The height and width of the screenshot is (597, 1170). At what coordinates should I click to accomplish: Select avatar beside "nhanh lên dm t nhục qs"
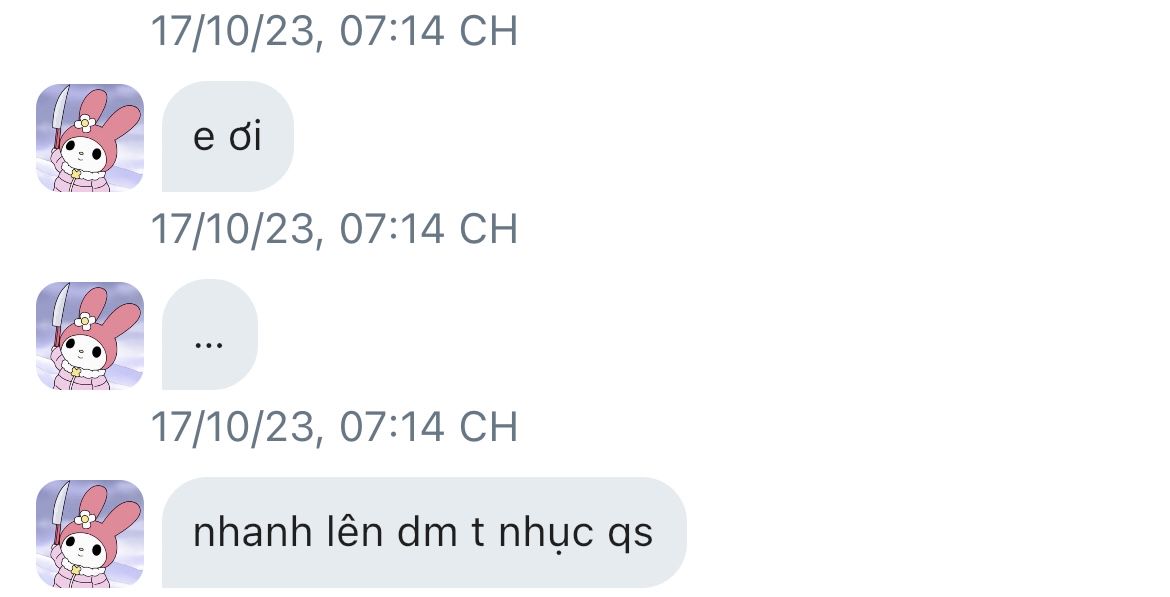coord(90,534)
